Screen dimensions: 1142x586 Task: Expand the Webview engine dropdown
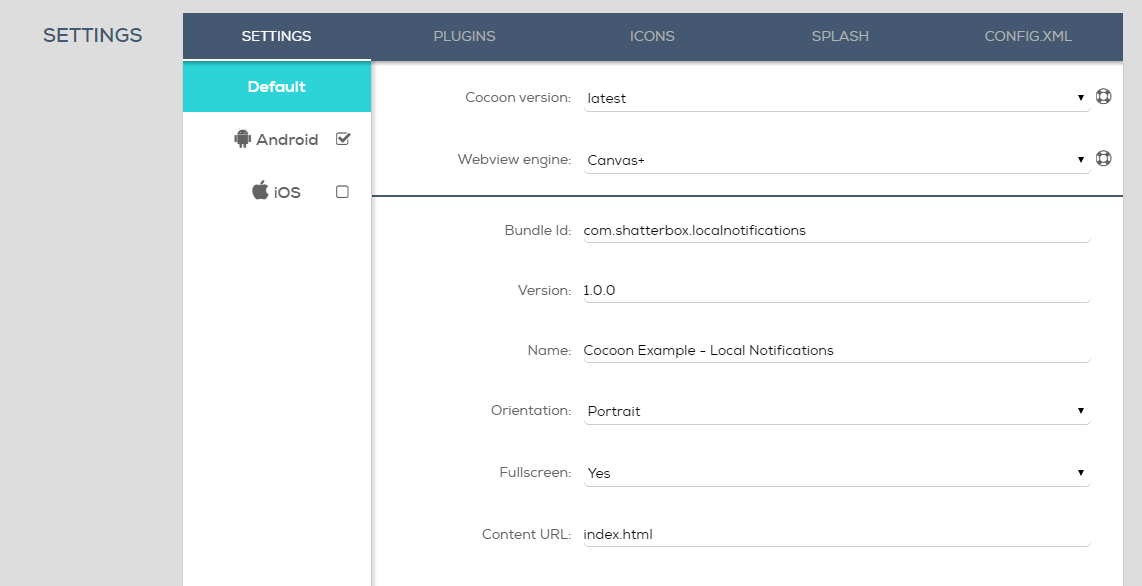tap(836, 160)
